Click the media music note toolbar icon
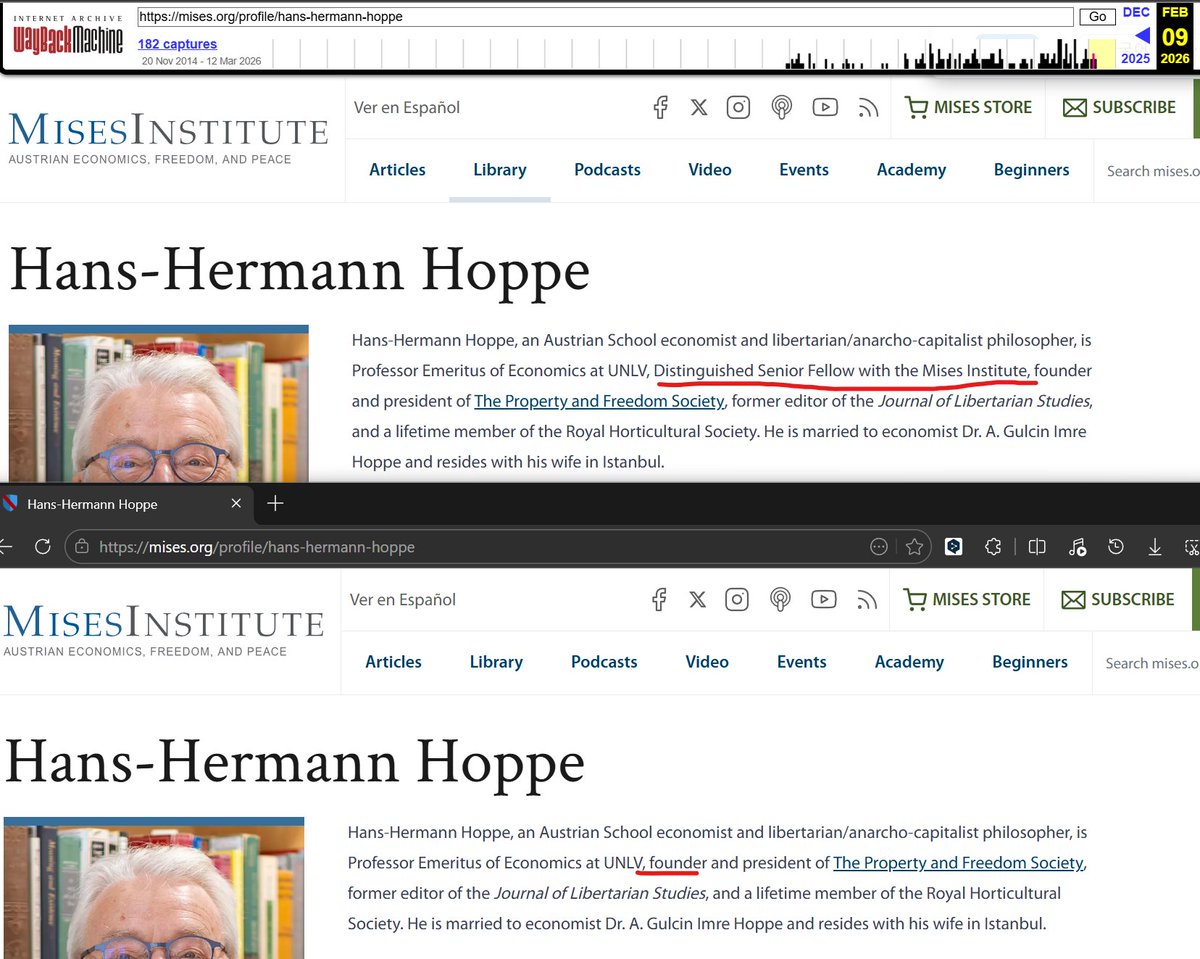 pos(1077,547)
